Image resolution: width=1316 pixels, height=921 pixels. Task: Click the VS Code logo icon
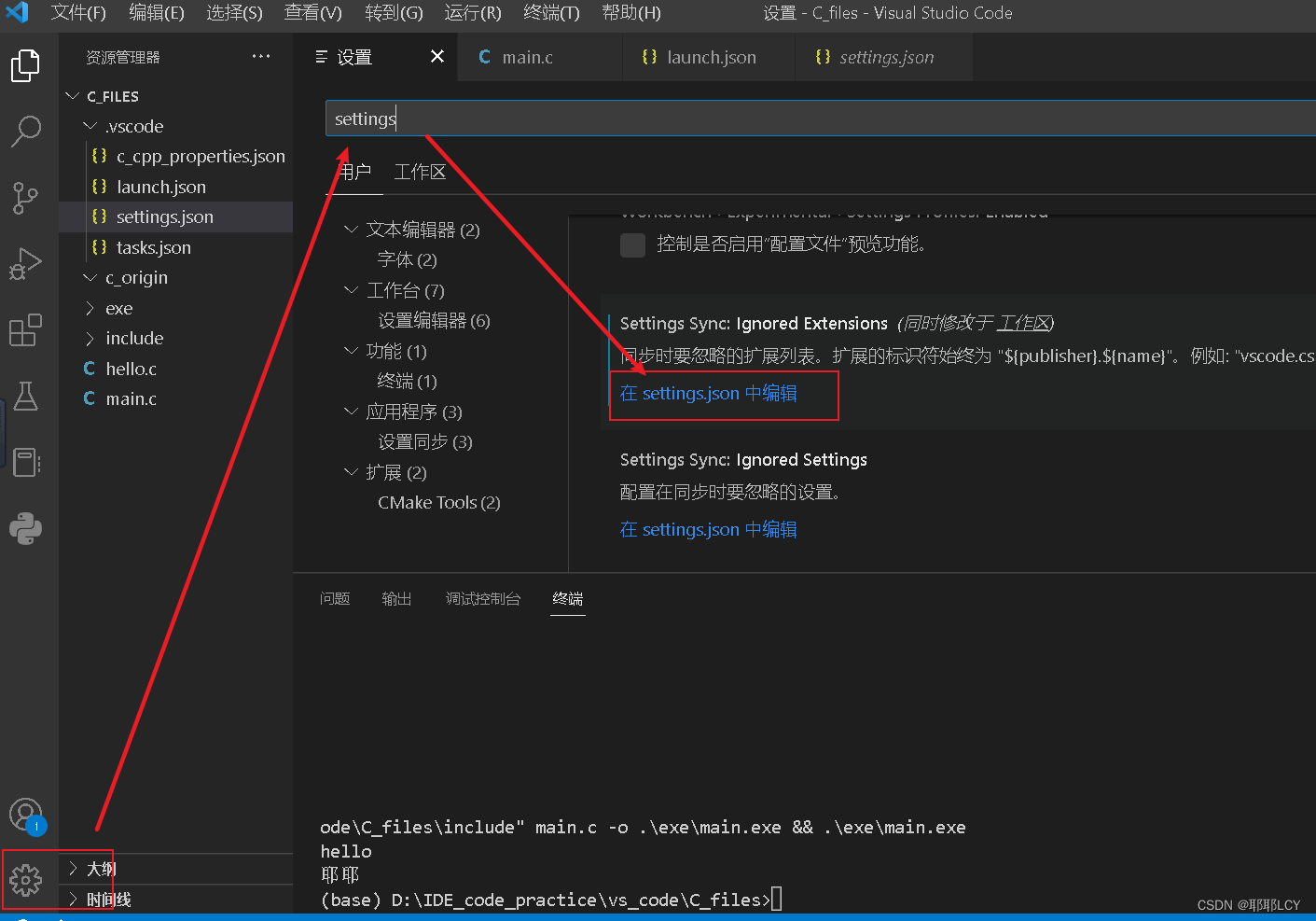coord(18,12)
